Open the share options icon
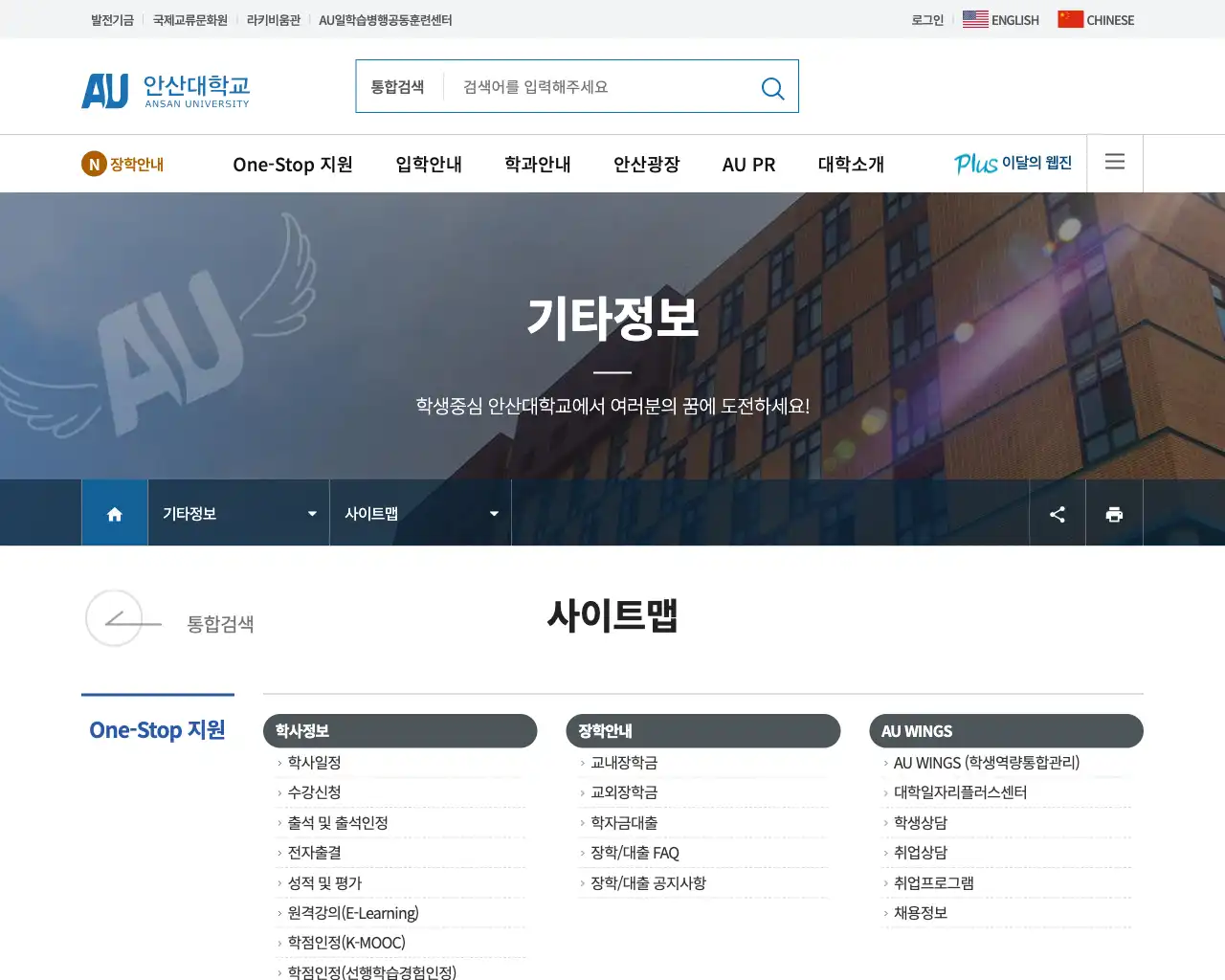This screenshot has height=980, width=1225. [1057, 513]
